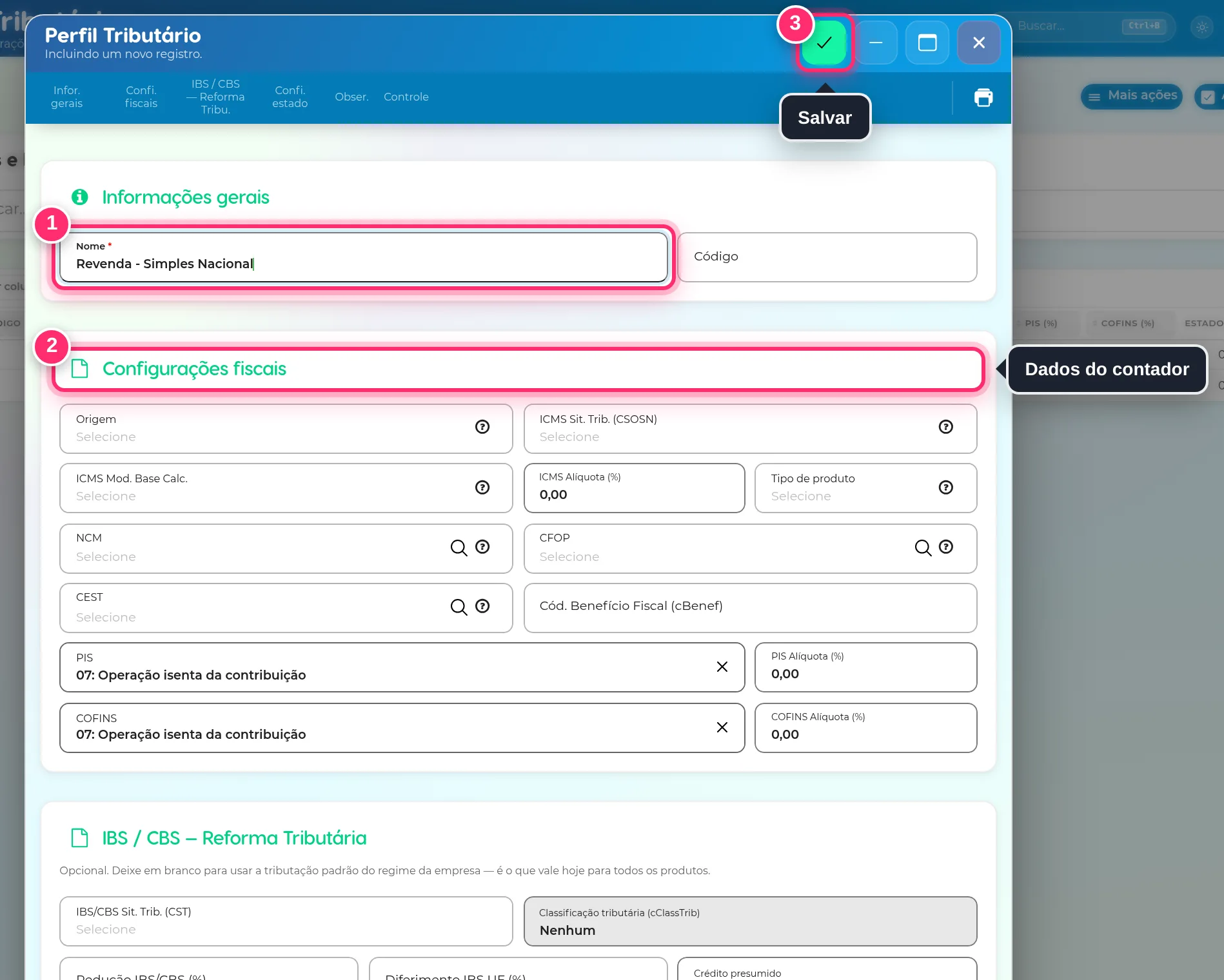Open help icon for ICMS Mod. Base Calc.
Image resolution: width=1224 pixels, height=980 pixels.
pos(482,487)
